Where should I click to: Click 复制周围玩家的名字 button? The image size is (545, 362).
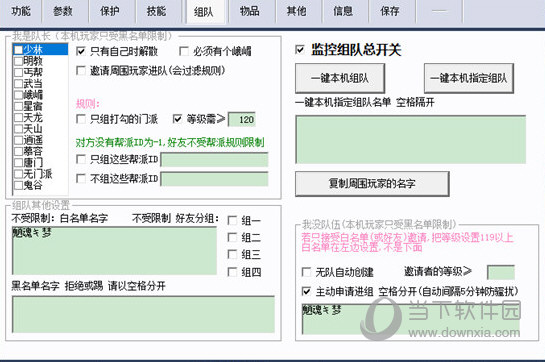pyautogui.click(x=372, y=184)
